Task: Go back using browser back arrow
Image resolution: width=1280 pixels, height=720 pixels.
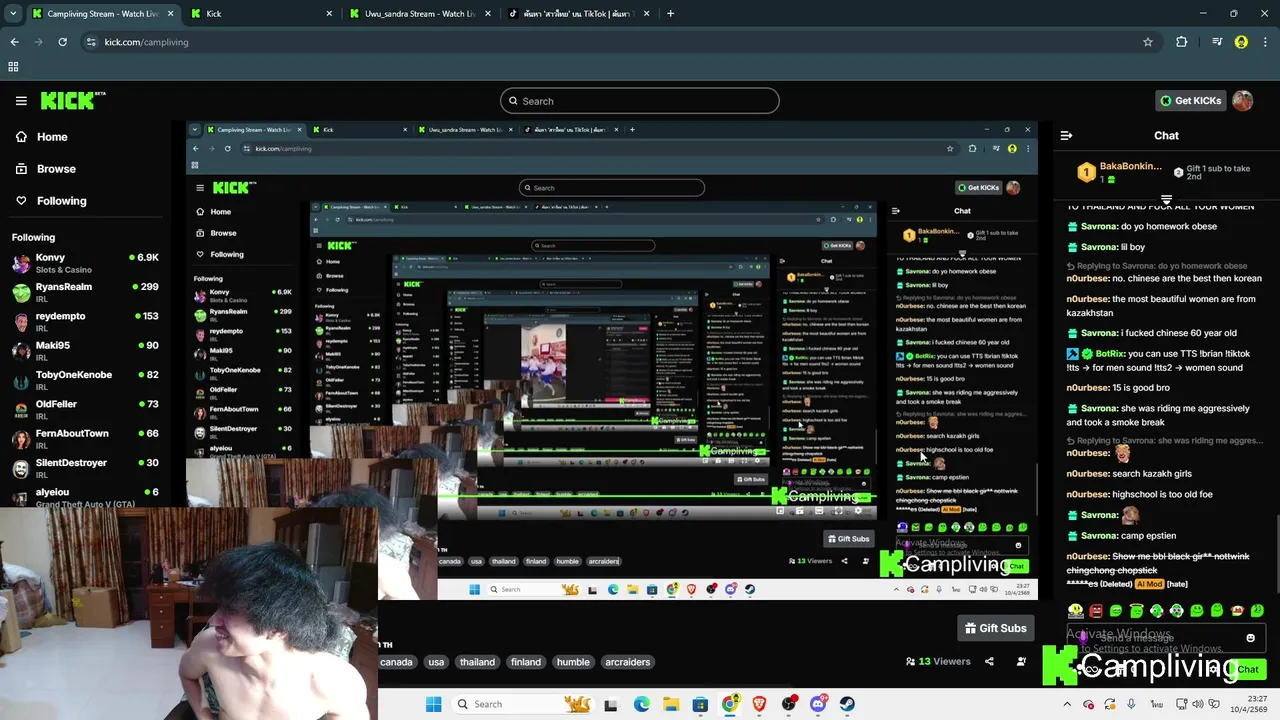Action: (14, 42)
